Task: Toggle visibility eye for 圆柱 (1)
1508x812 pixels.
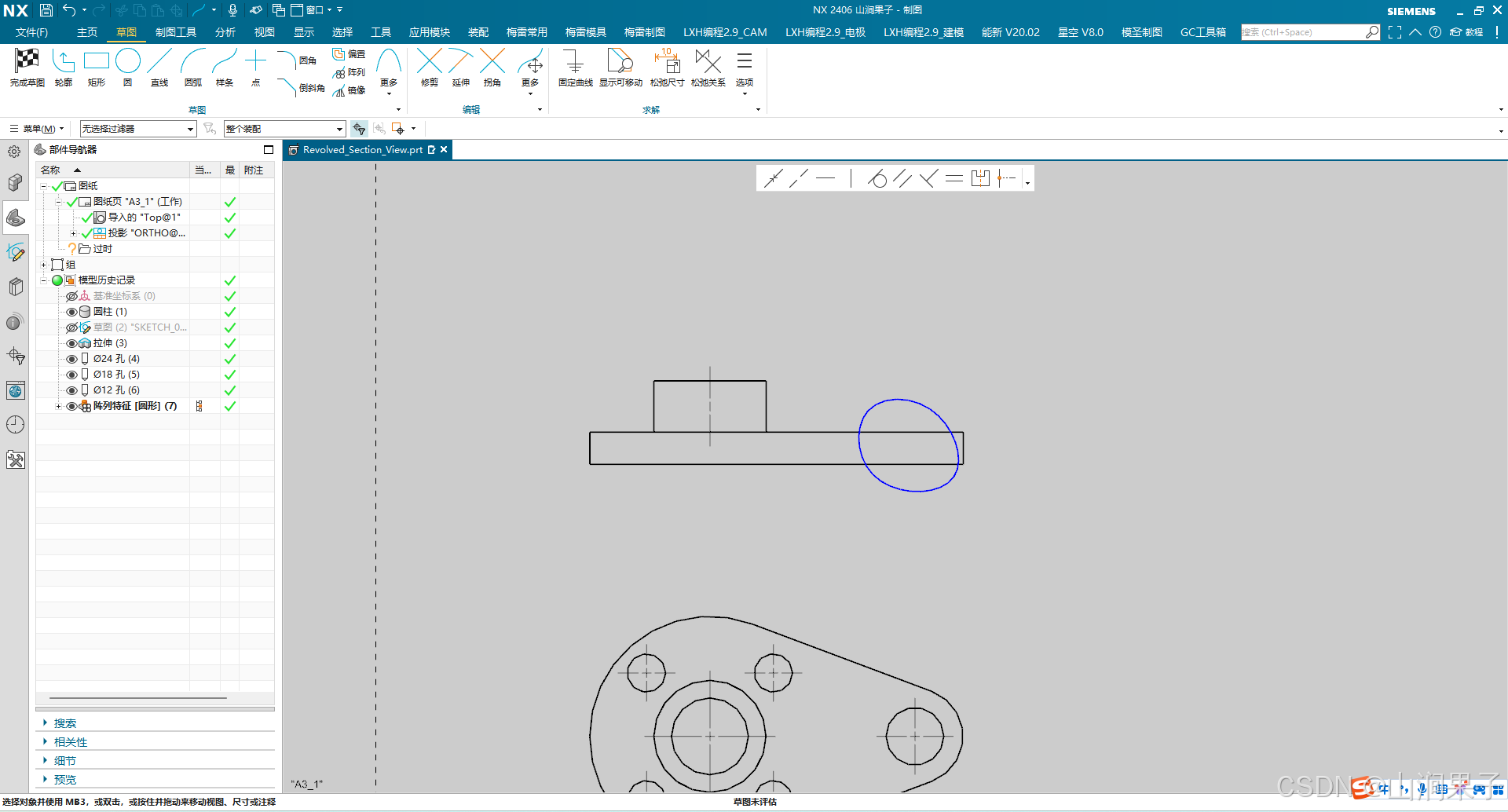Action: (71, 312)
